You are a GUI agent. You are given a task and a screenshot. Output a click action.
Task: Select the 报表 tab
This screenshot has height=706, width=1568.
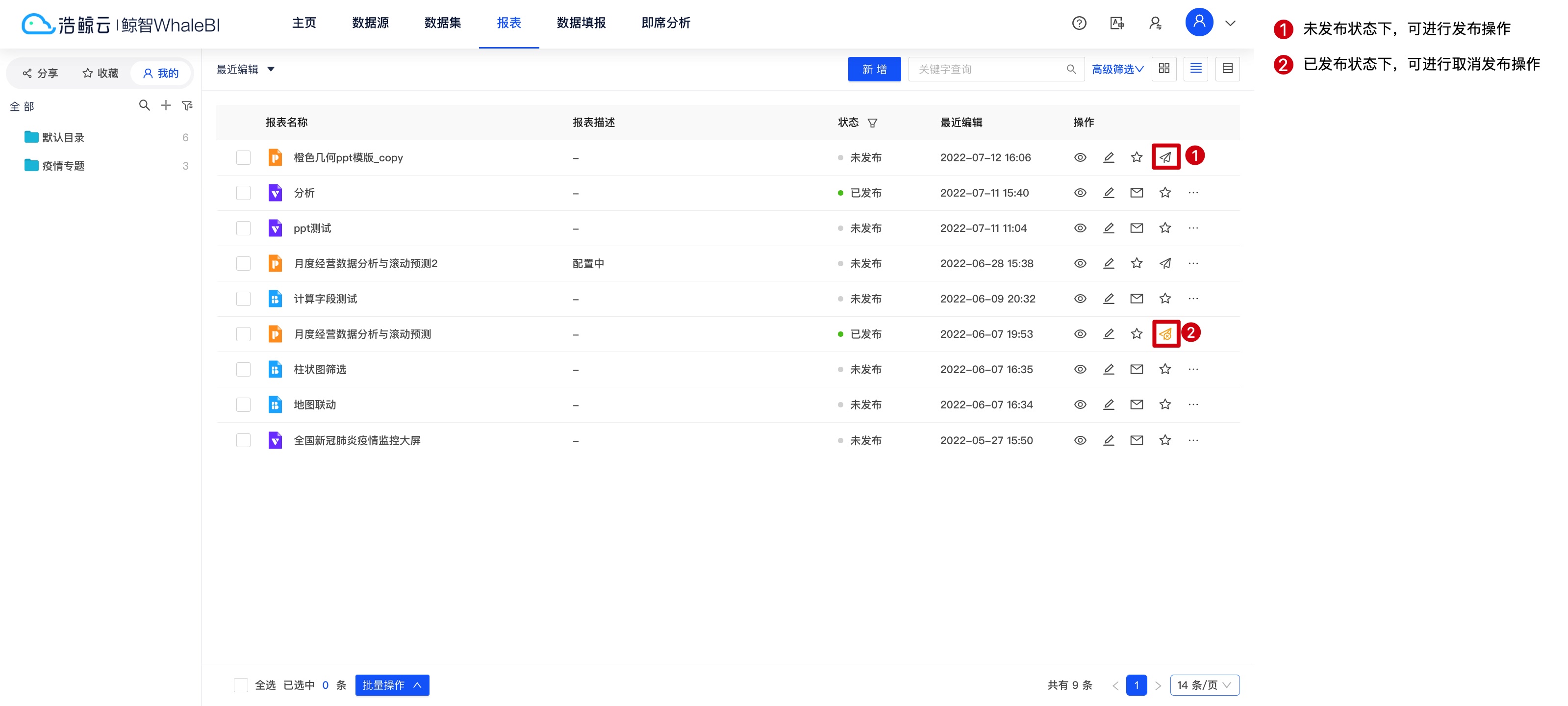pos(509,23)
